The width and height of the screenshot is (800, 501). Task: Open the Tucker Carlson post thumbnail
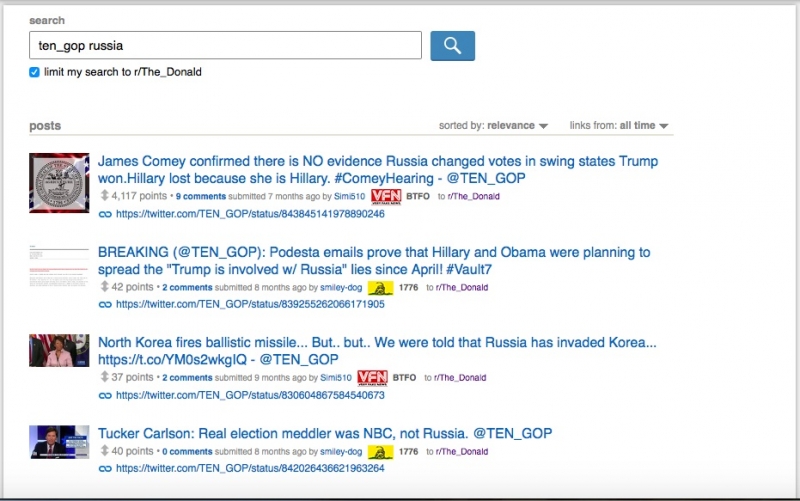click(x=59, y=441)
